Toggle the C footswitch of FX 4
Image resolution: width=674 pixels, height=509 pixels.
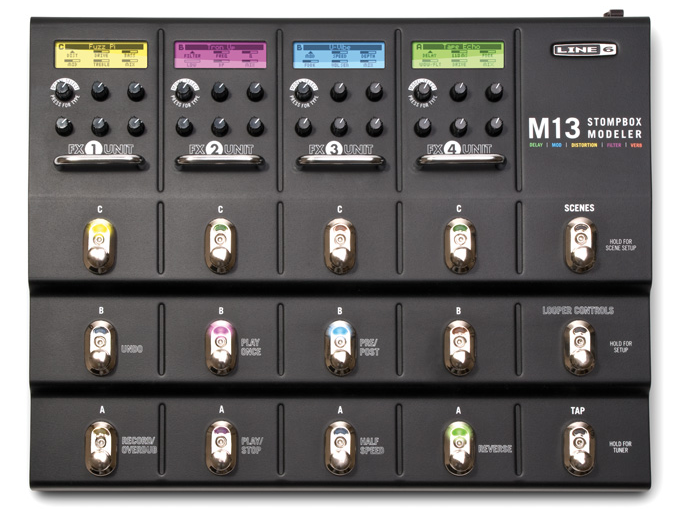pyautogui.click(x=460, y=246)
